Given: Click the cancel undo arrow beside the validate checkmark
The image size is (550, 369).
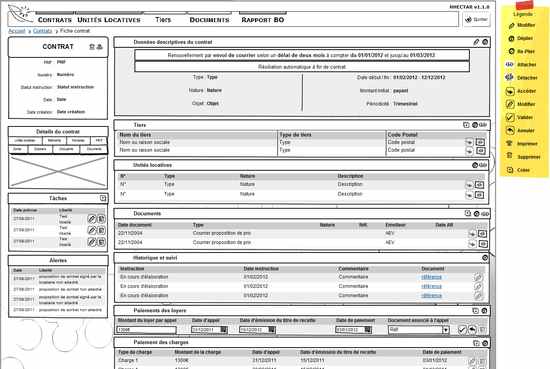Looking at the screenshot, I should tap(472, 330).
